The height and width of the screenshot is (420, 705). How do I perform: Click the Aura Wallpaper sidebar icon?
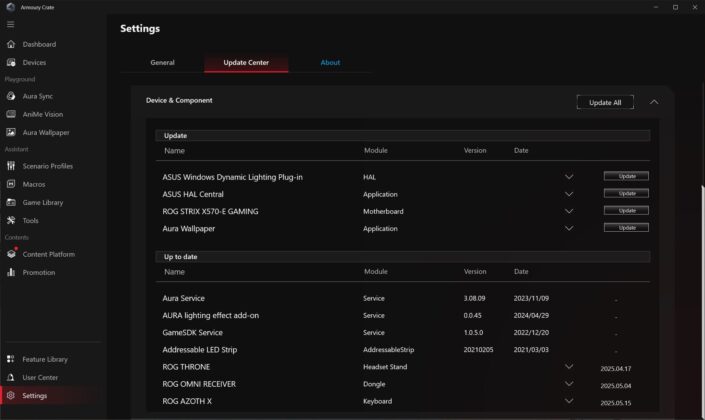coord(11,132)
